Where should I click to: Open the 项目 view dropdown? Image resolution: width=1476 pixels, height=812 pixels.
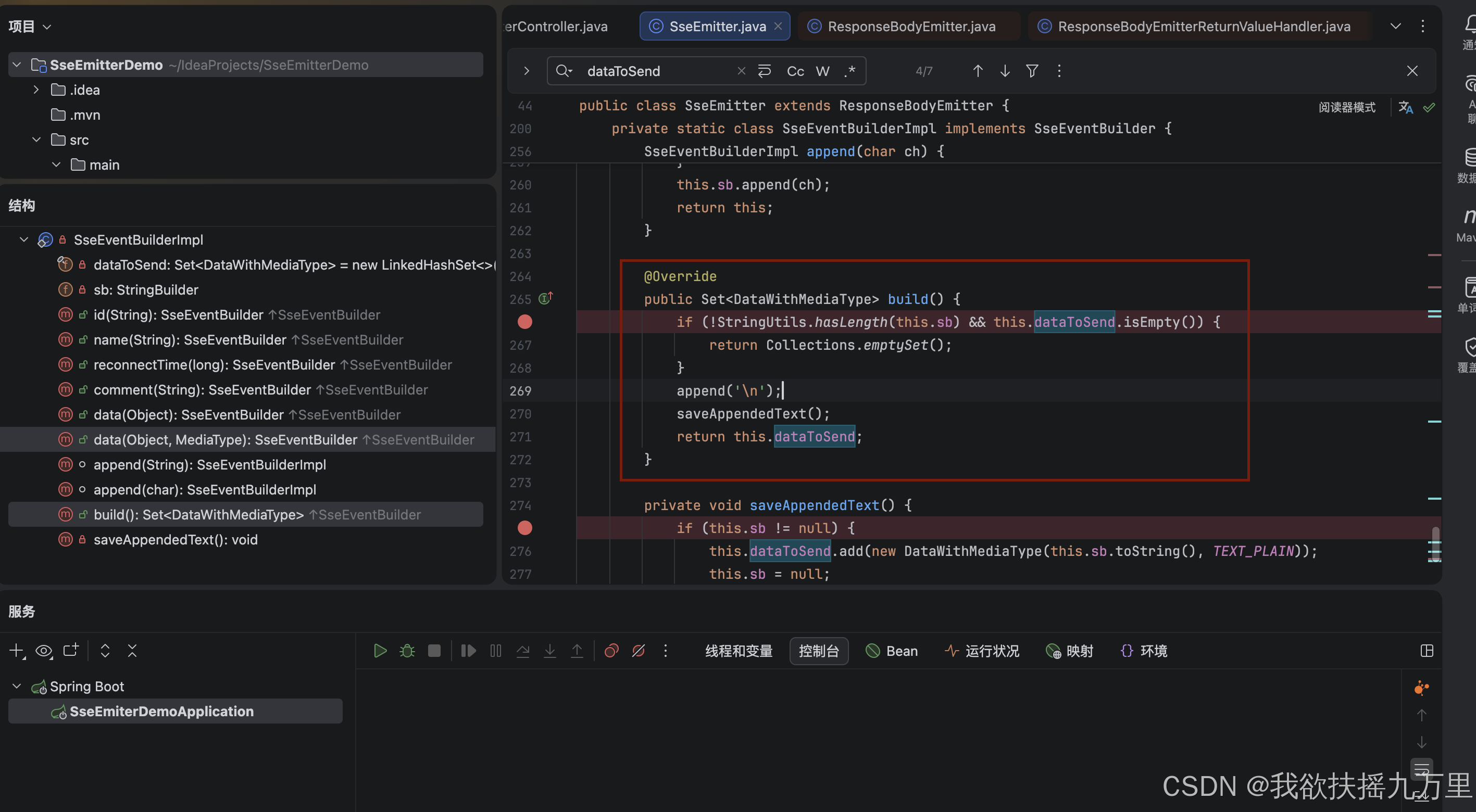click(x=30, y=27)
